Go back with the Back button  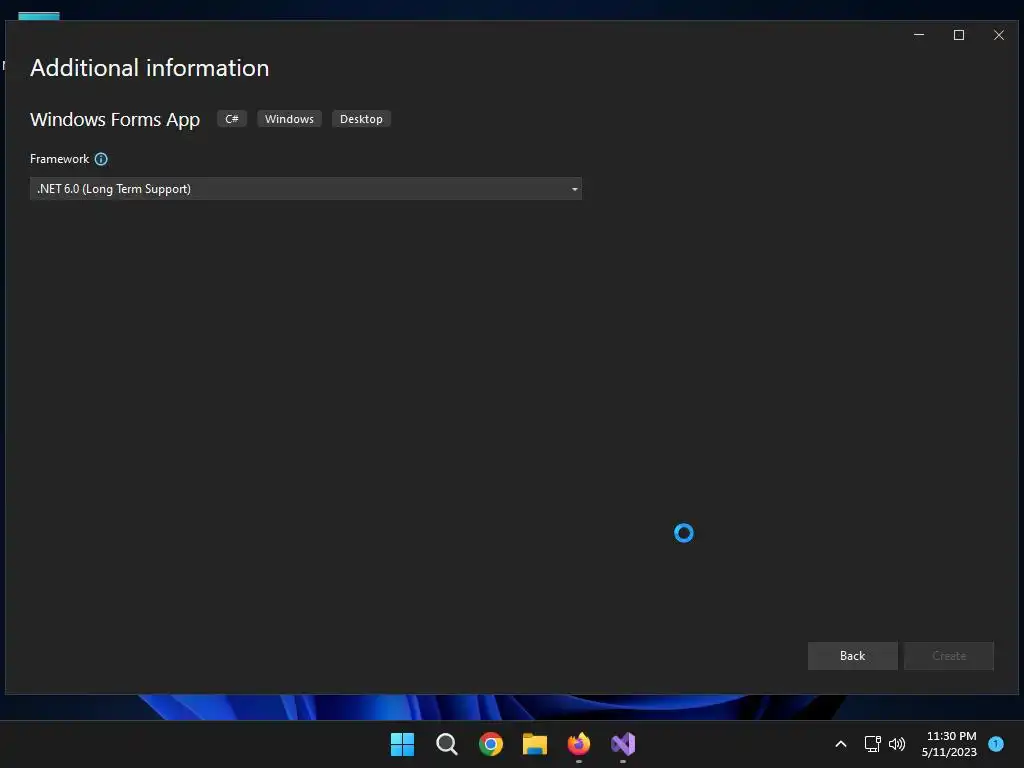click(852, 656)
